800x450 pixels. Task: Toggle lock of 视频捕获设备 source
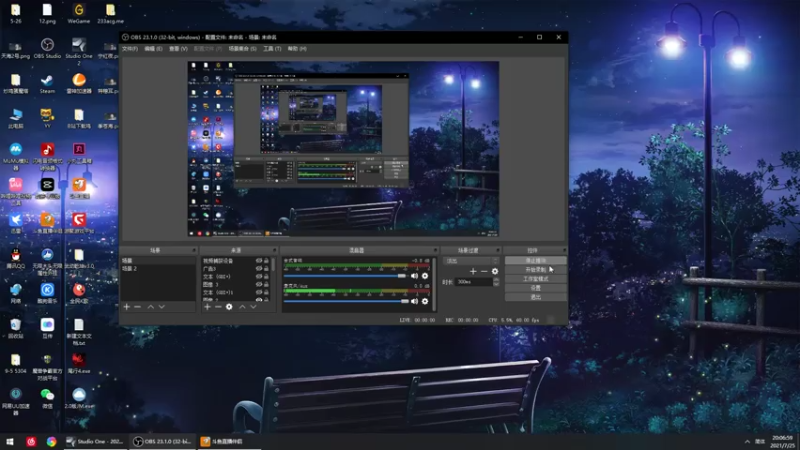(266, 261)
